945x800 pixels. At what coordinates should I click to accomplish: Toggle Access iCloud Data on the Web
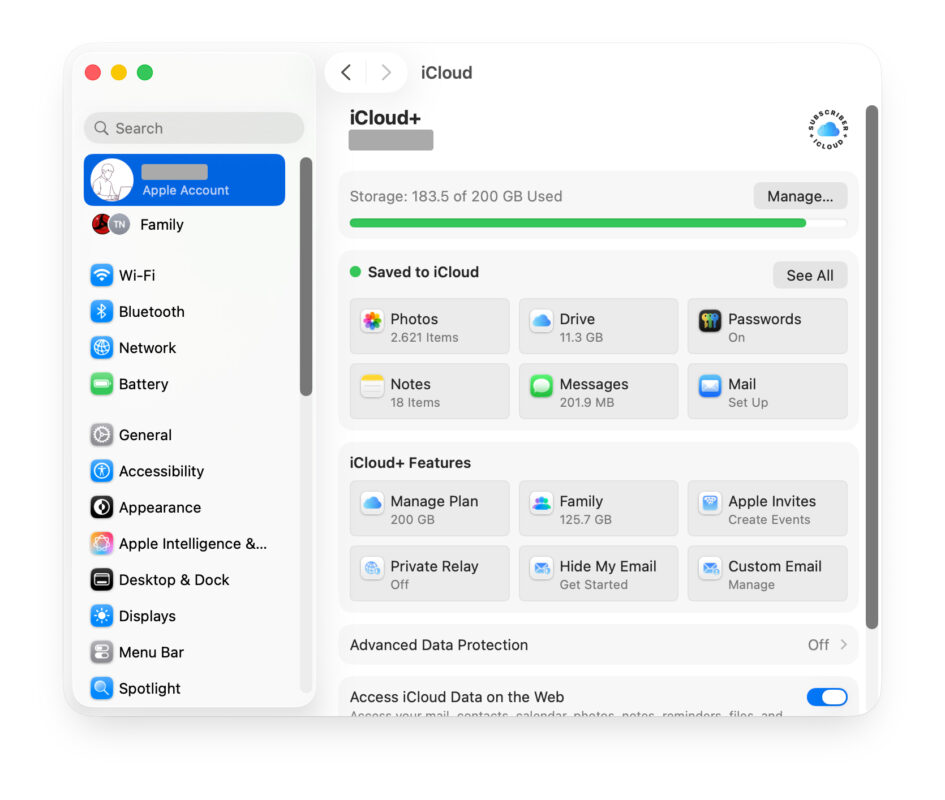coord(826,697)
